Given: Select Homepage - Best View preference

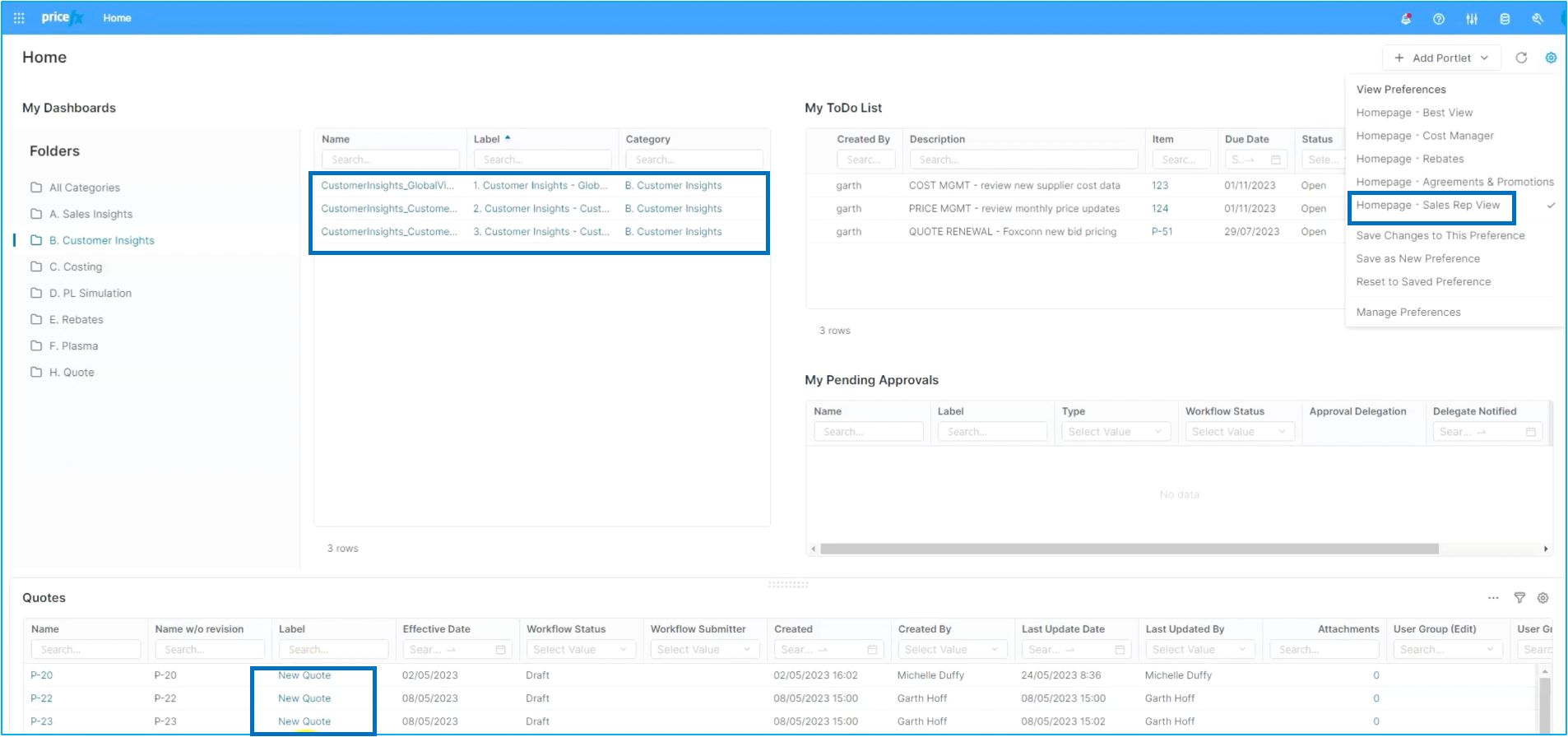Looking at the screenshot, I should [1414, 113].
